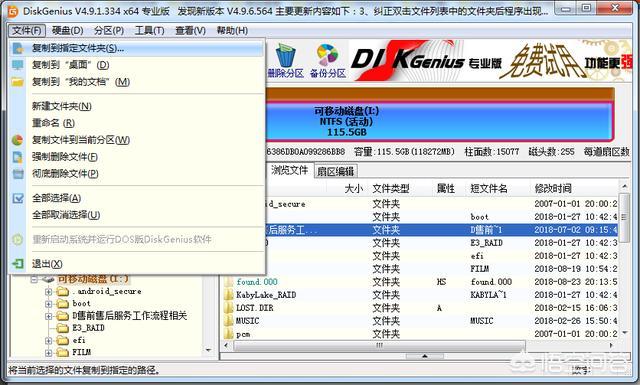
Task: Open the 文件(F) menu
Action: tap(27, 31)
